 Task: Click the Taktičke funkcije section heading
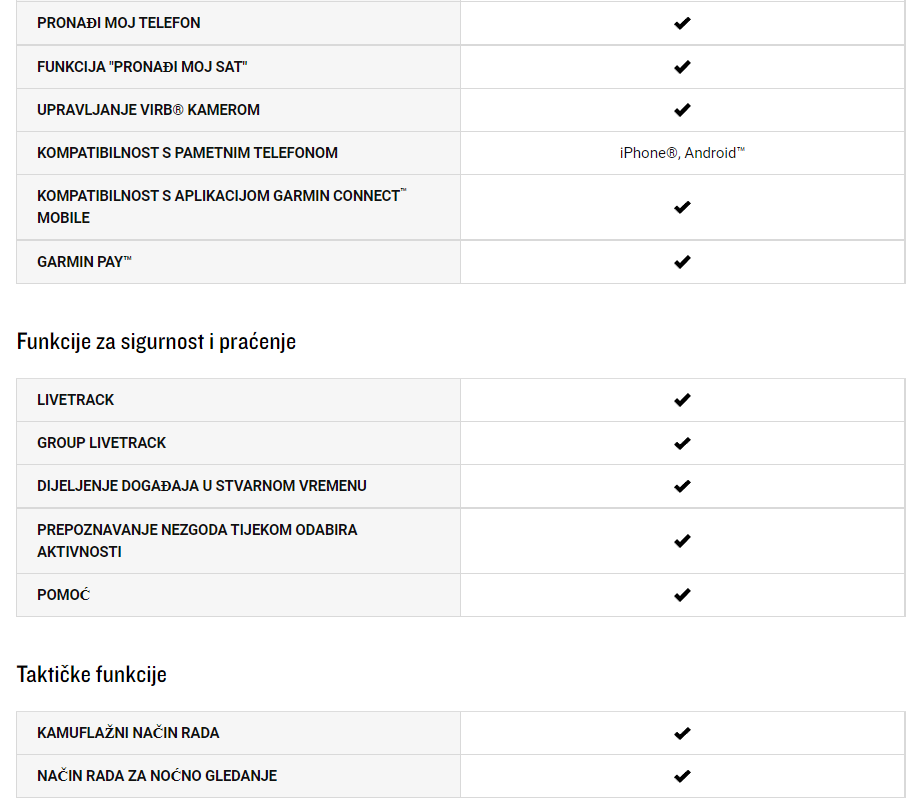tap(91, 675)
